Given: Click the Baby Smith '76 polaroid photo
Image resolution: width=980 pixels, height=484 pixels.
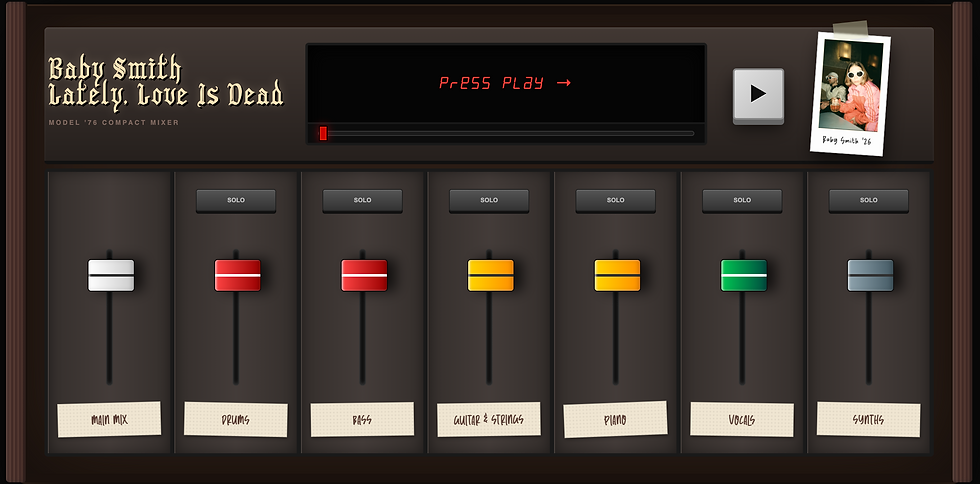Looking at the screenshot, I should point(851,93).
